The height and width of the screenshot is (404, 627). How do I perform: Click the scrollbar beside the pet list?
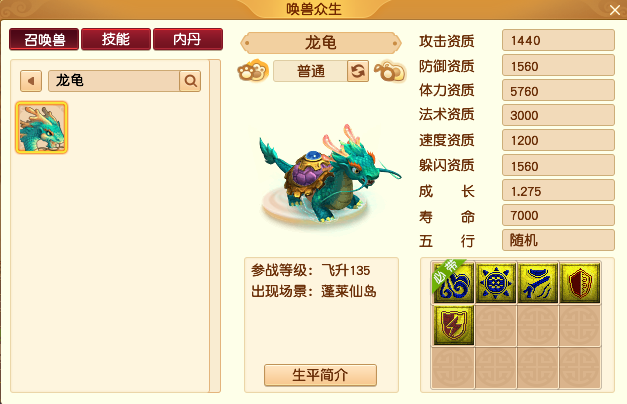point(215,226)
